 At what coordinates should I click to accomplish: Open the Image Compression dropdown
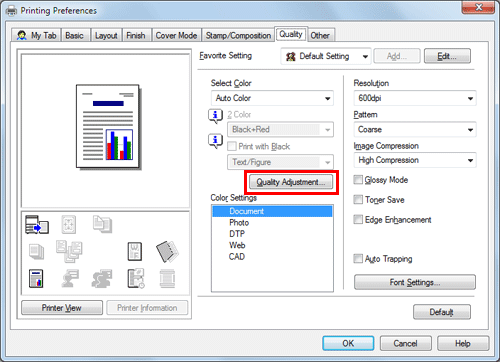click(x=415, y=160)
